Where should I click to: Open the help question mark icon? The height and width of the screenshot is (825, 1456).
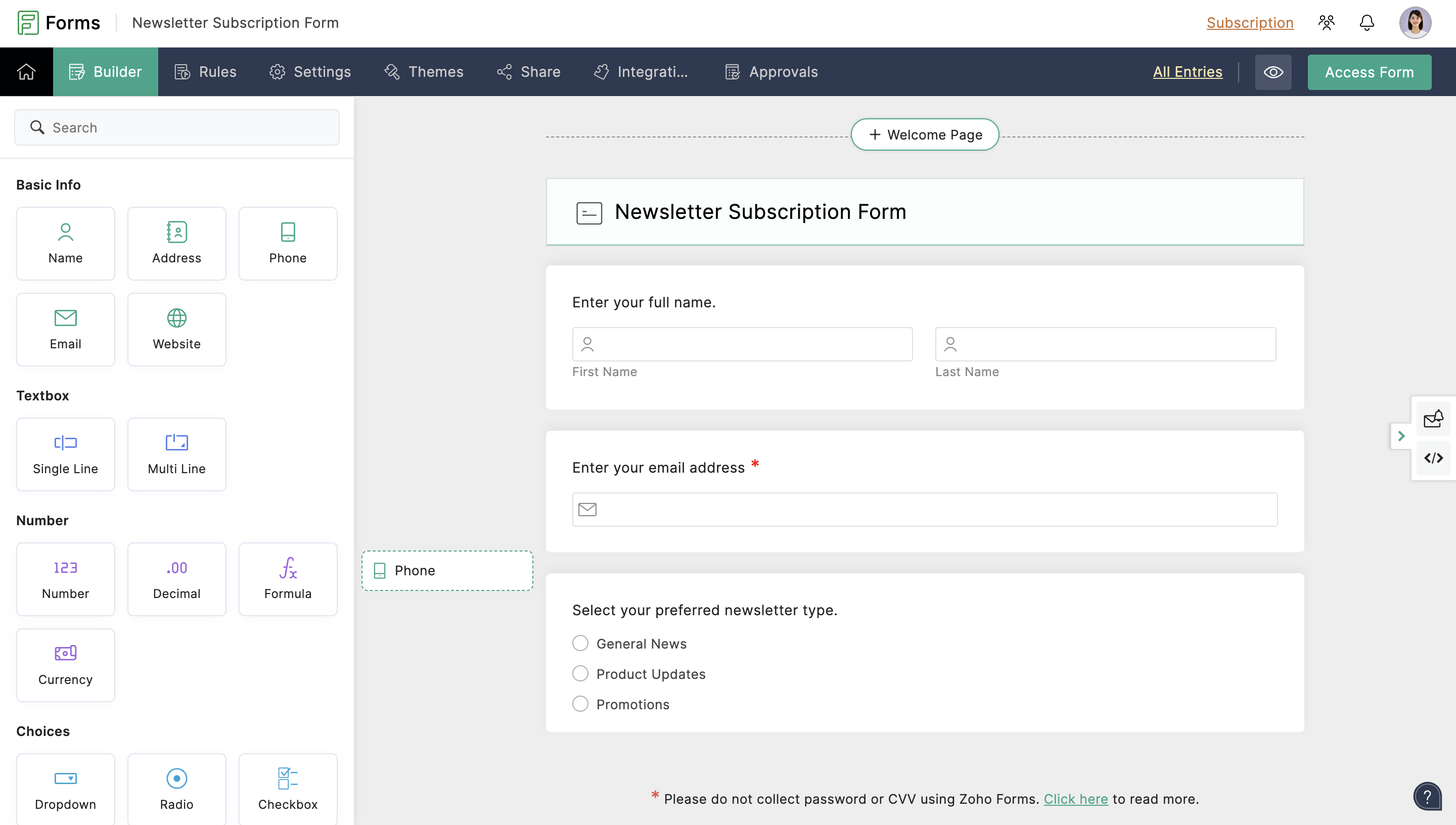(1427, 797)
